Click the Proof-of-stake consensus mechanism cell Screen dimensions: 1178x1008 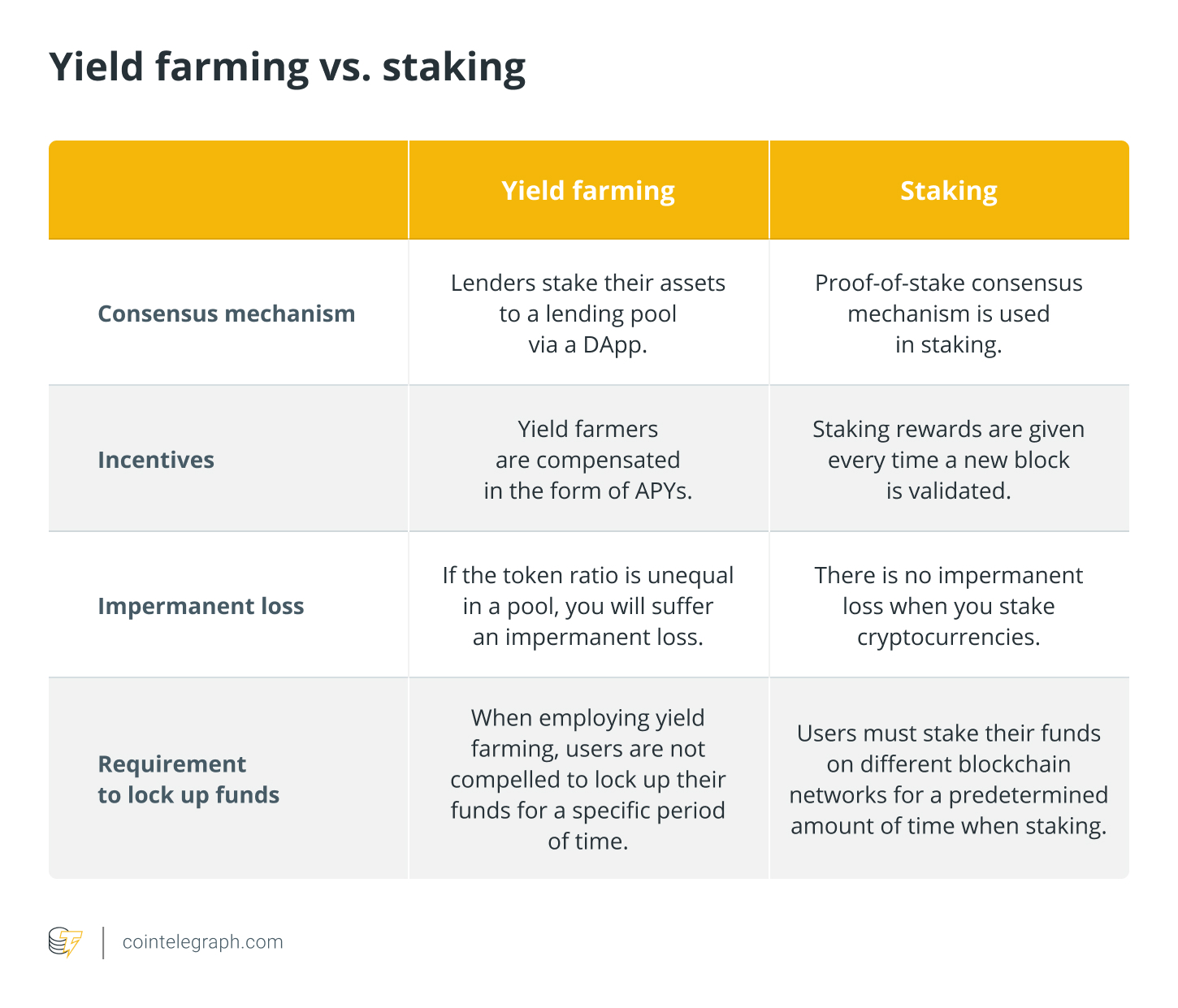point(948,314)
